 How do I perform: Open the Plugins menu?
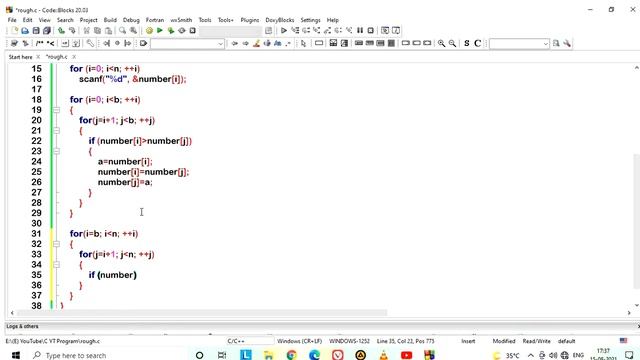click(x=250, y=20)
